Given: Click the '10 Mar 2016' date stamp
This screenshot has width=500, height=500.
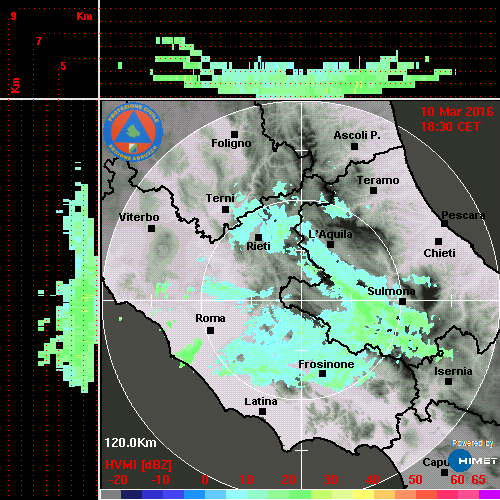Looking at the screenshot, I should click(457, 112).
